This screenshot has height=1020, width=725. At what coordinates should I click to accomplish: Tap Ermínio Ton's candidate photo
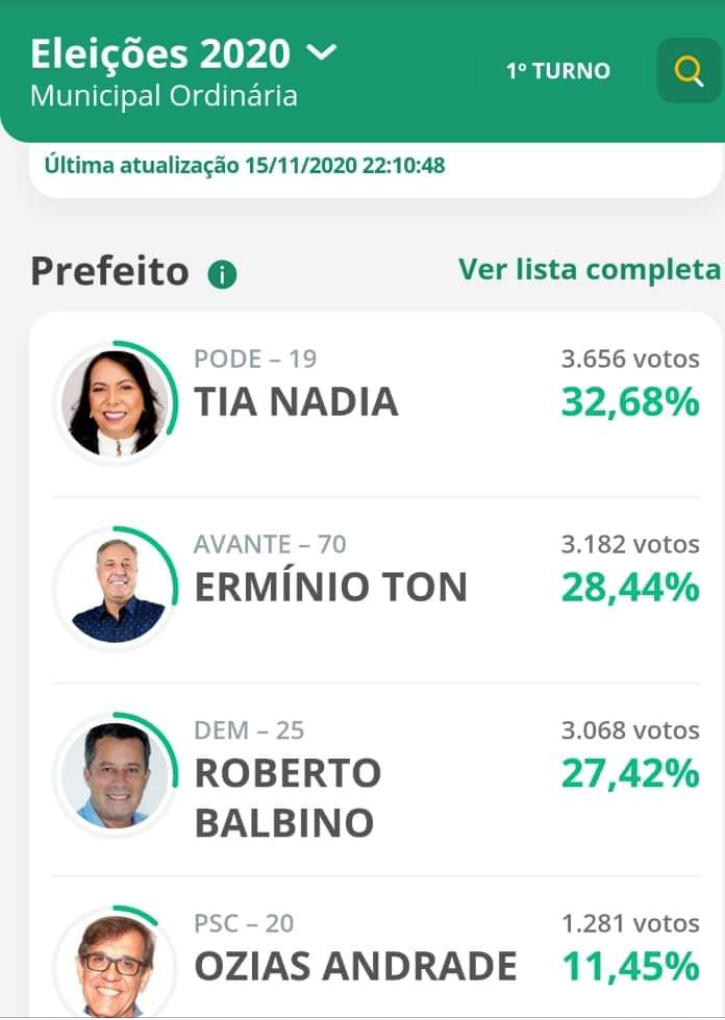[115, 589]
